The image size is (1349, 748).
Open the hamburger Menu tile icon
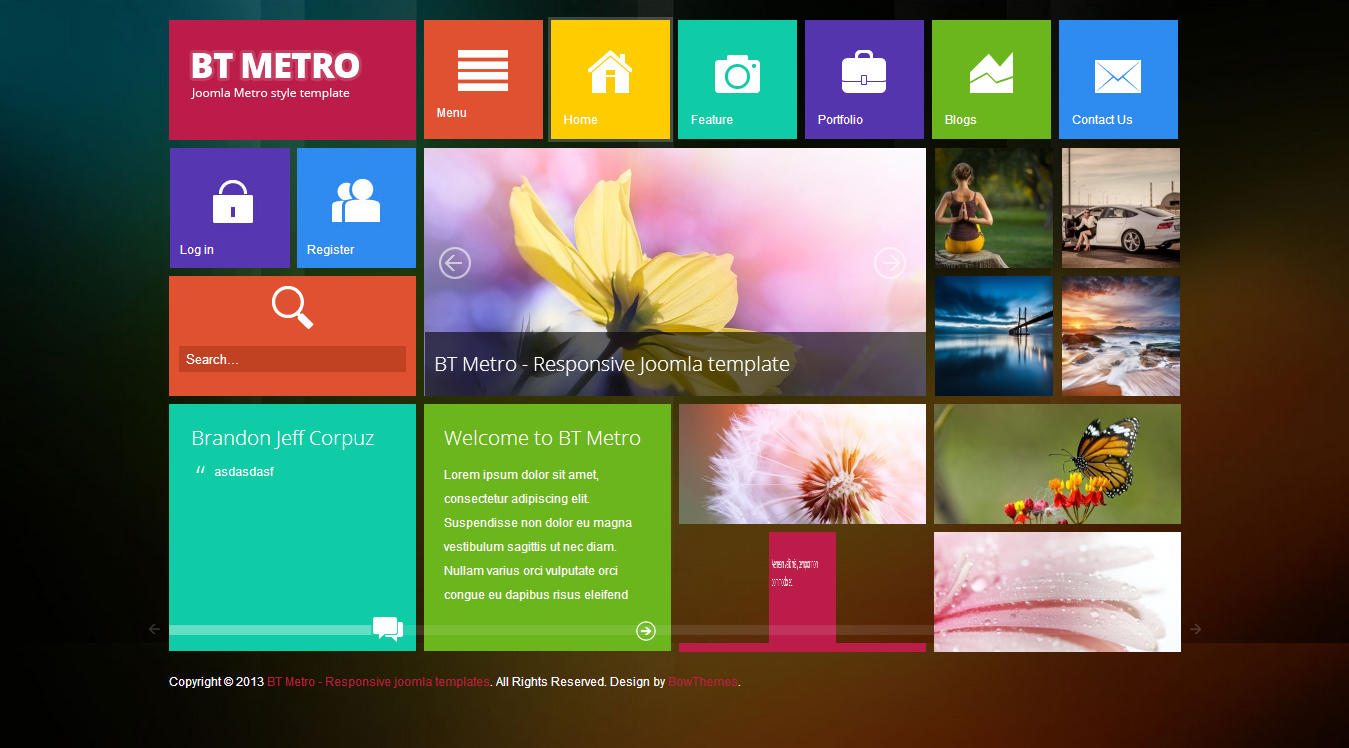tap(483, 71)
